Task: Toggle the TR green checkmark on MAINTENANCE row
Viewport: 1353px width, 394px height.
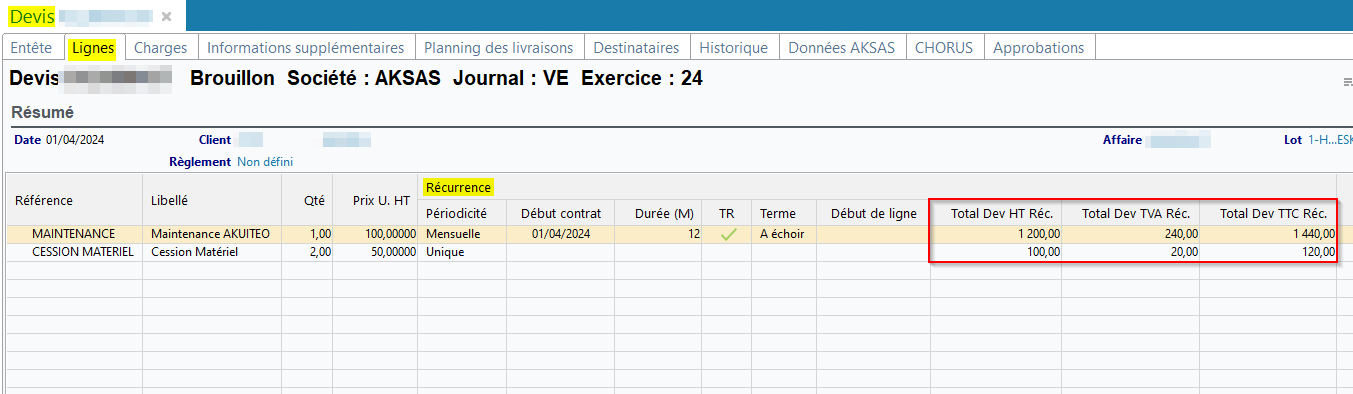Action: coord(728,234)
